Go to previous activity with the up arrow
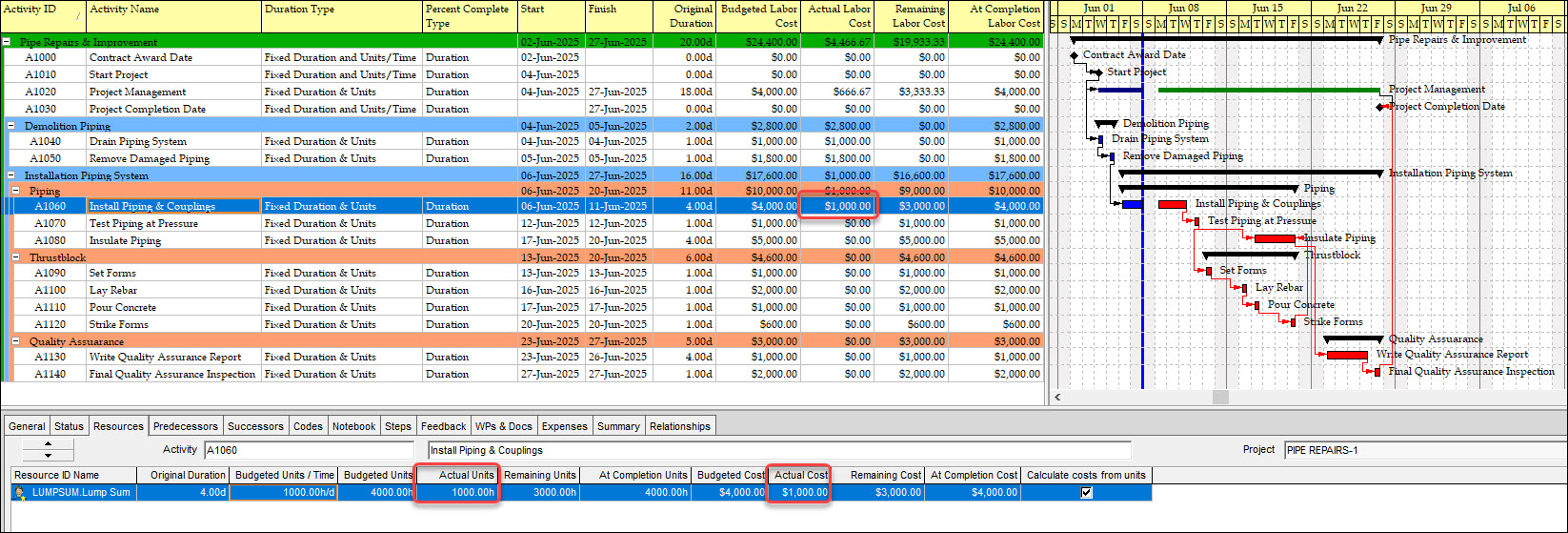 tap(48, 443)
